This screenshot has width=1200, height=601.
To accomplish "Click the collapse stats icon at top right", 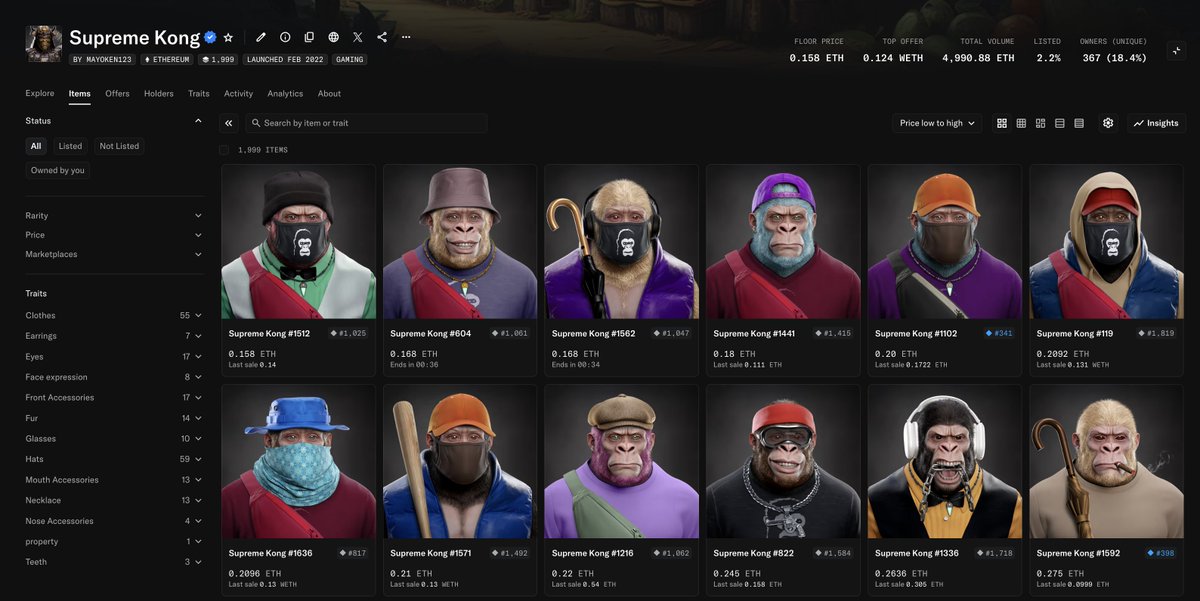I will tap(1176, 50).
